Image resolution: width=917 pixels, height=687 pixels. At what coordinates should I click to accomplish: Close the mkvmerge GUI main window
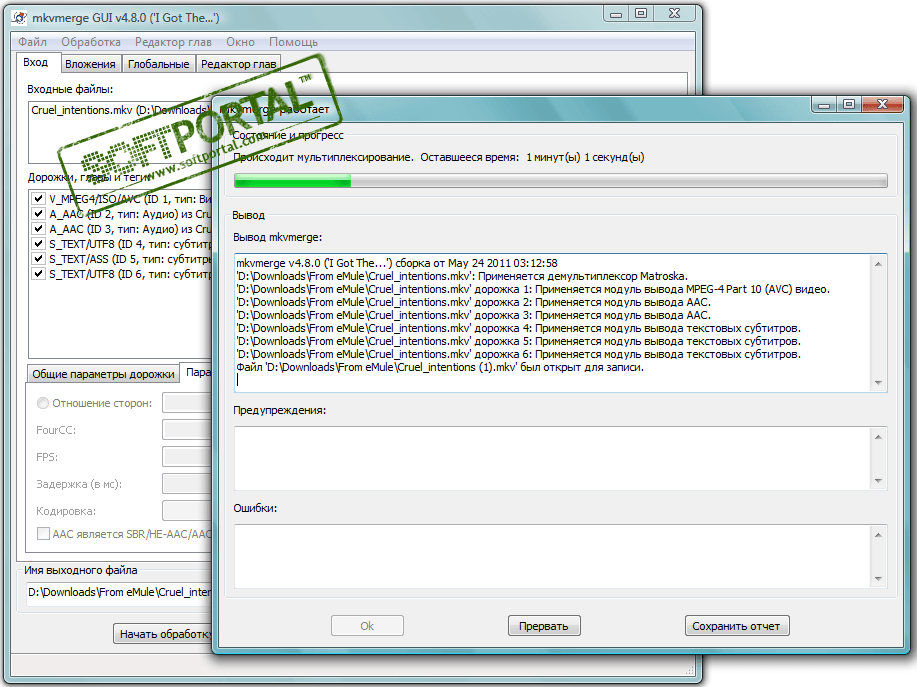tap(674, 14)
